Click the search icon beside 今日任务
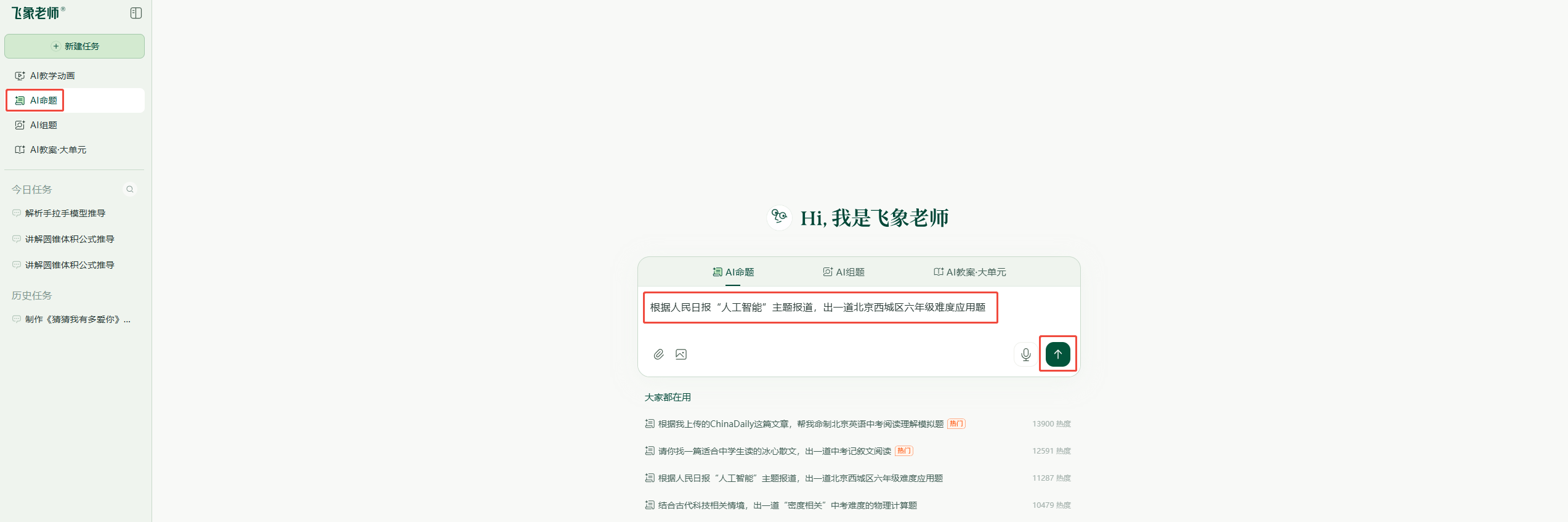Screen dimensions: 1568x522 point(130,189)
